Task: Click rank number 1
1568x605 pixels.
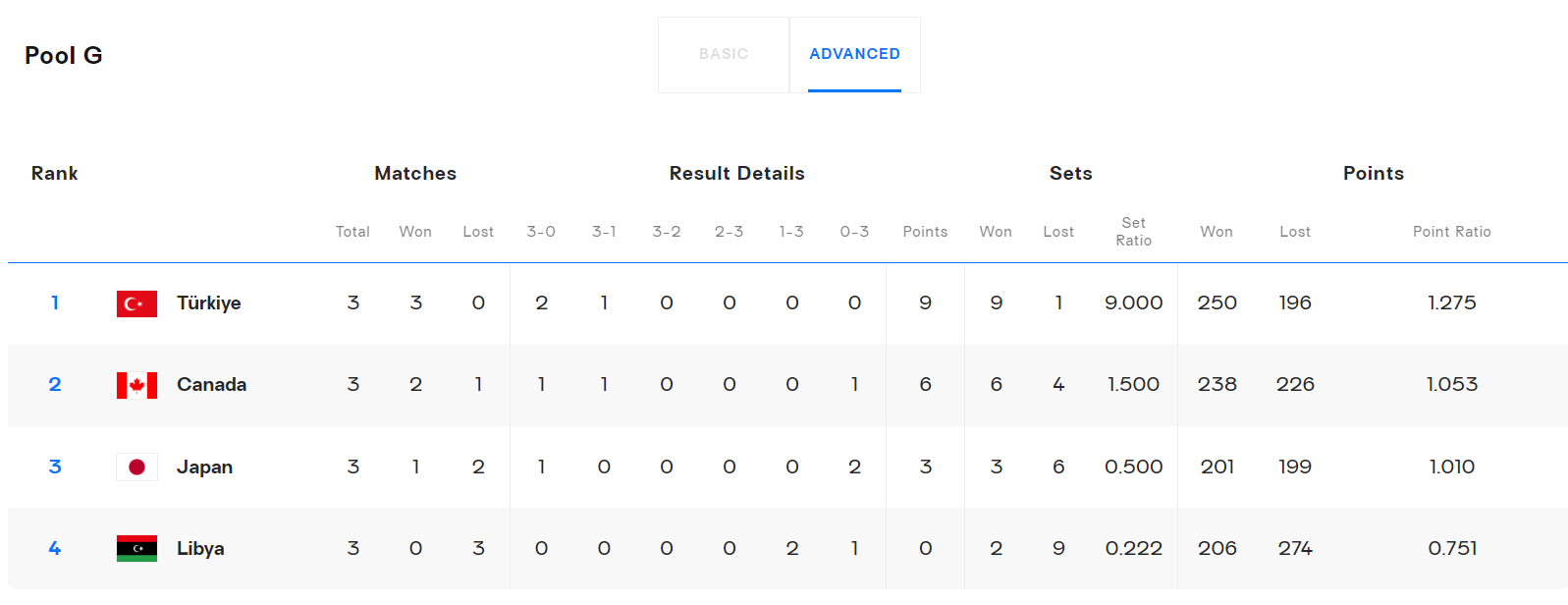Action: (x=55, y=303)
